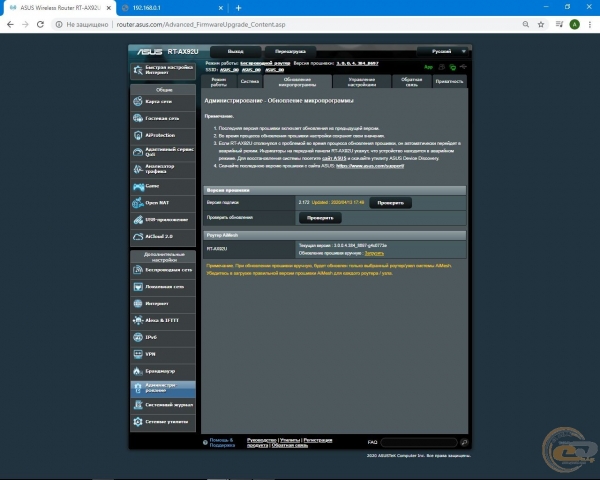Open 'Помощь & Поддержка' in footer
Screen dimensions: 600x480
(x=222, y=442)
